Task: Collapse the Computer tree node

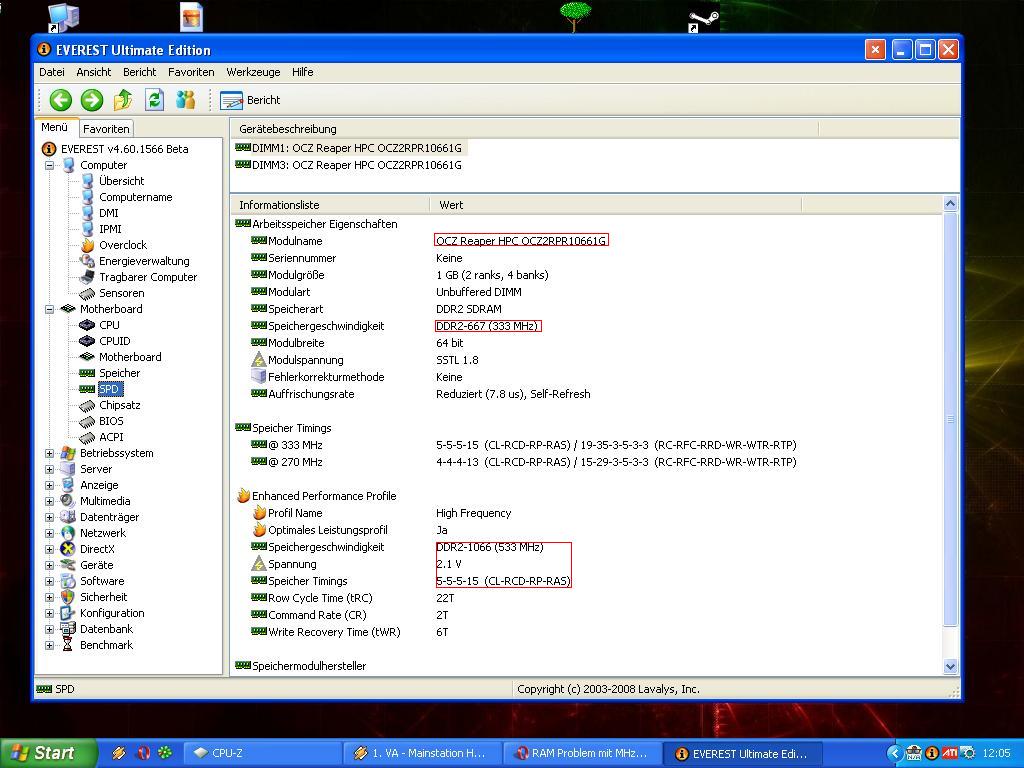Action: [x=50, y=165]
